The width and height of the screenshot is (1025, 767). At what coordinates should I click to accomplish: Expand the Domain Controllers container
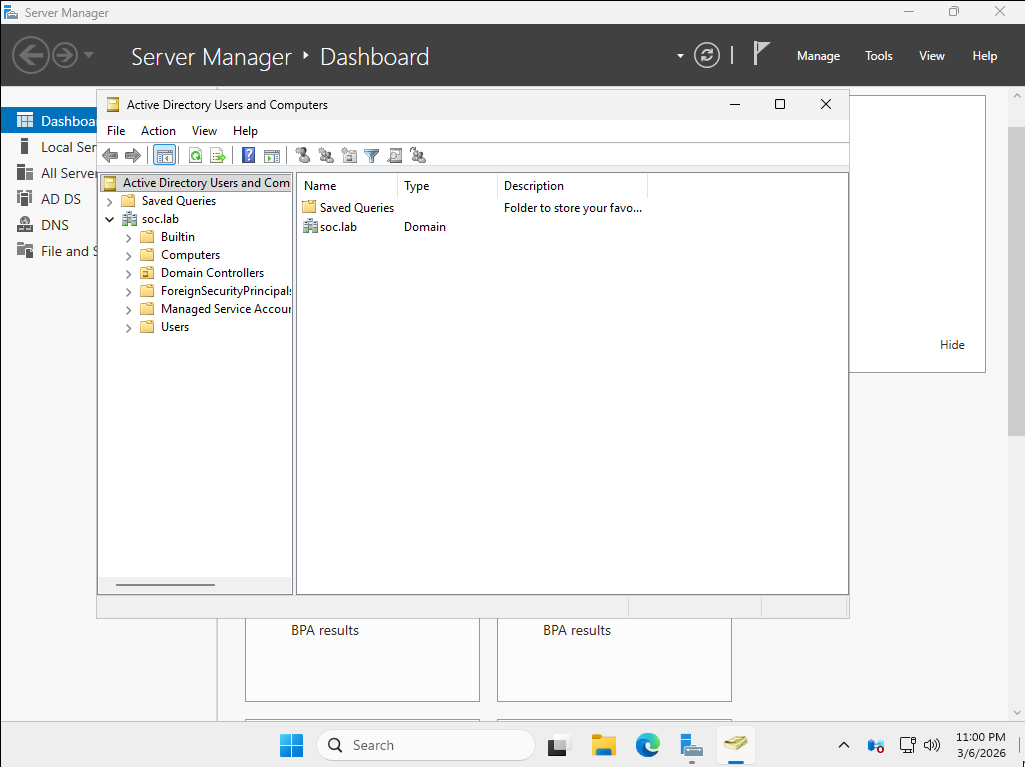point(129,273)
